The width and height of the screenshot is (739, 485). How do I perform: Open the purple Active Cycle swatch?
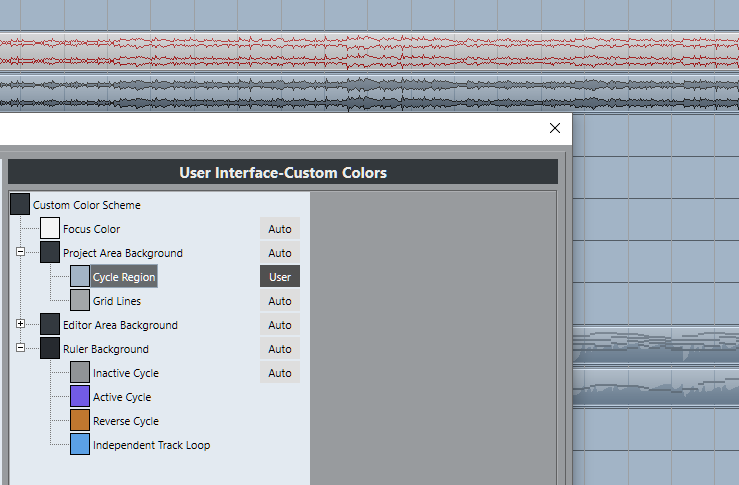(80, 397)
